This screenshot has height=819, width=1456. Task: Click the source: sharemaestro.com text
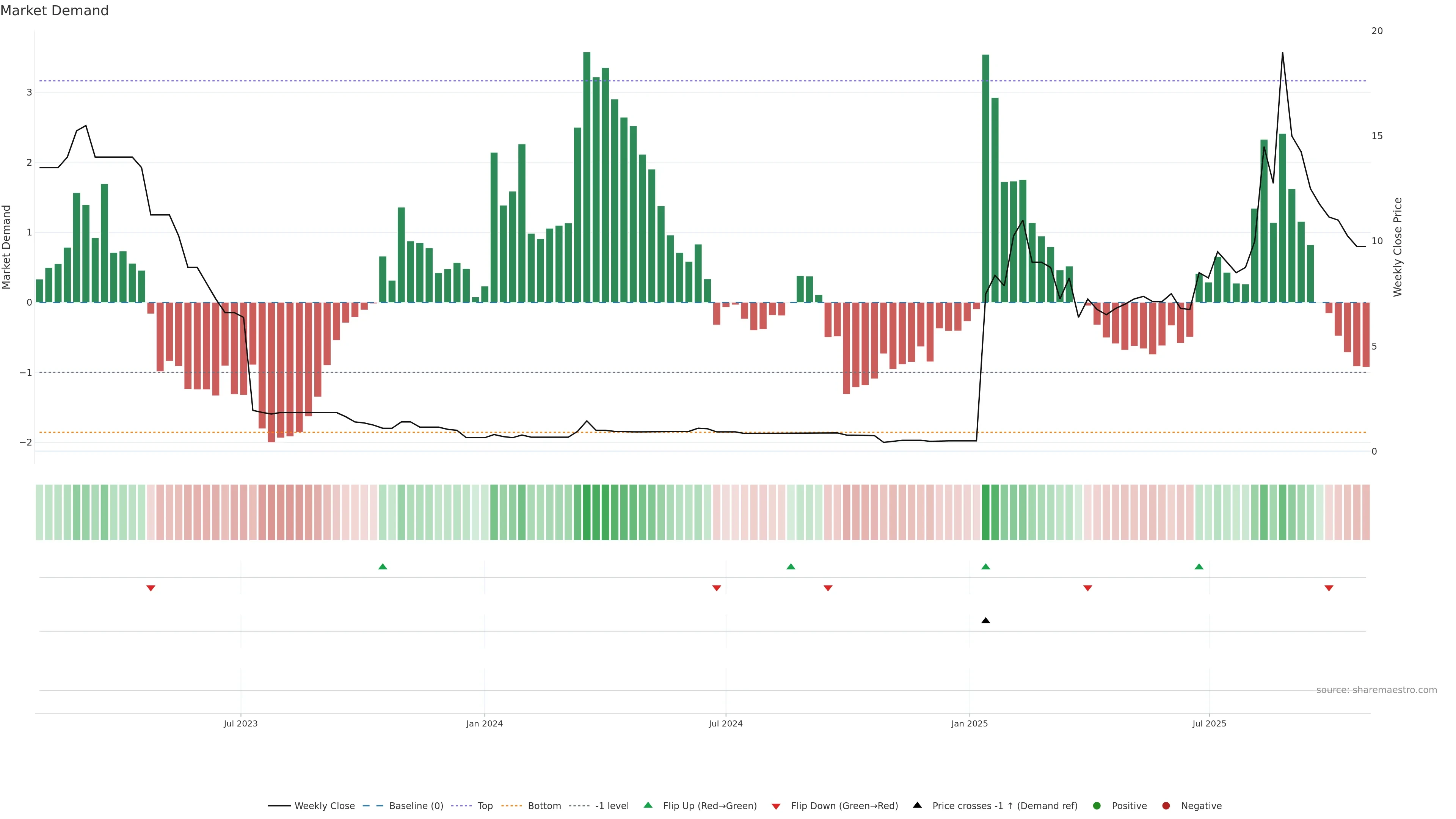(1376, 690)
